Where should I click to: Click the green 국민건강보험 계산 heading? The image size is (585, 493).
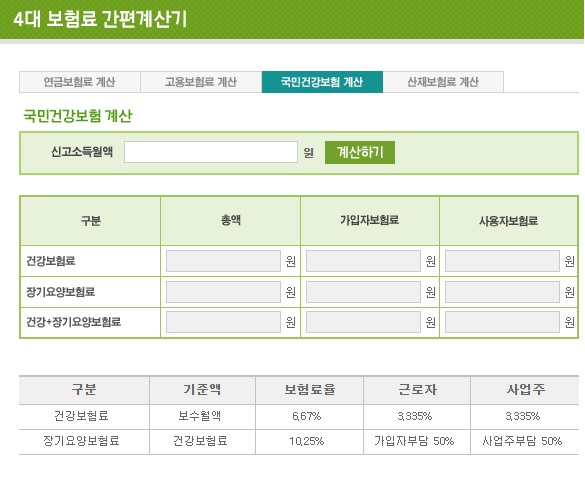click(78, 115)
